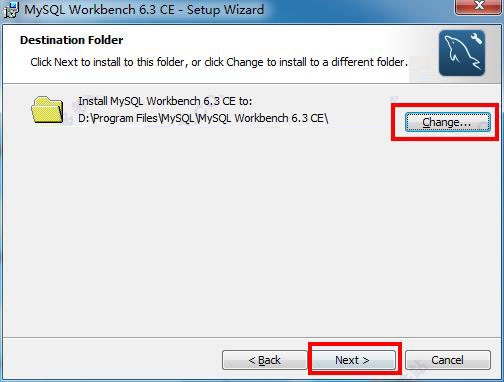Proceed with the Next > button
Image resolution: width=504 pixels, height=382 pixels.
click(353, 360)
